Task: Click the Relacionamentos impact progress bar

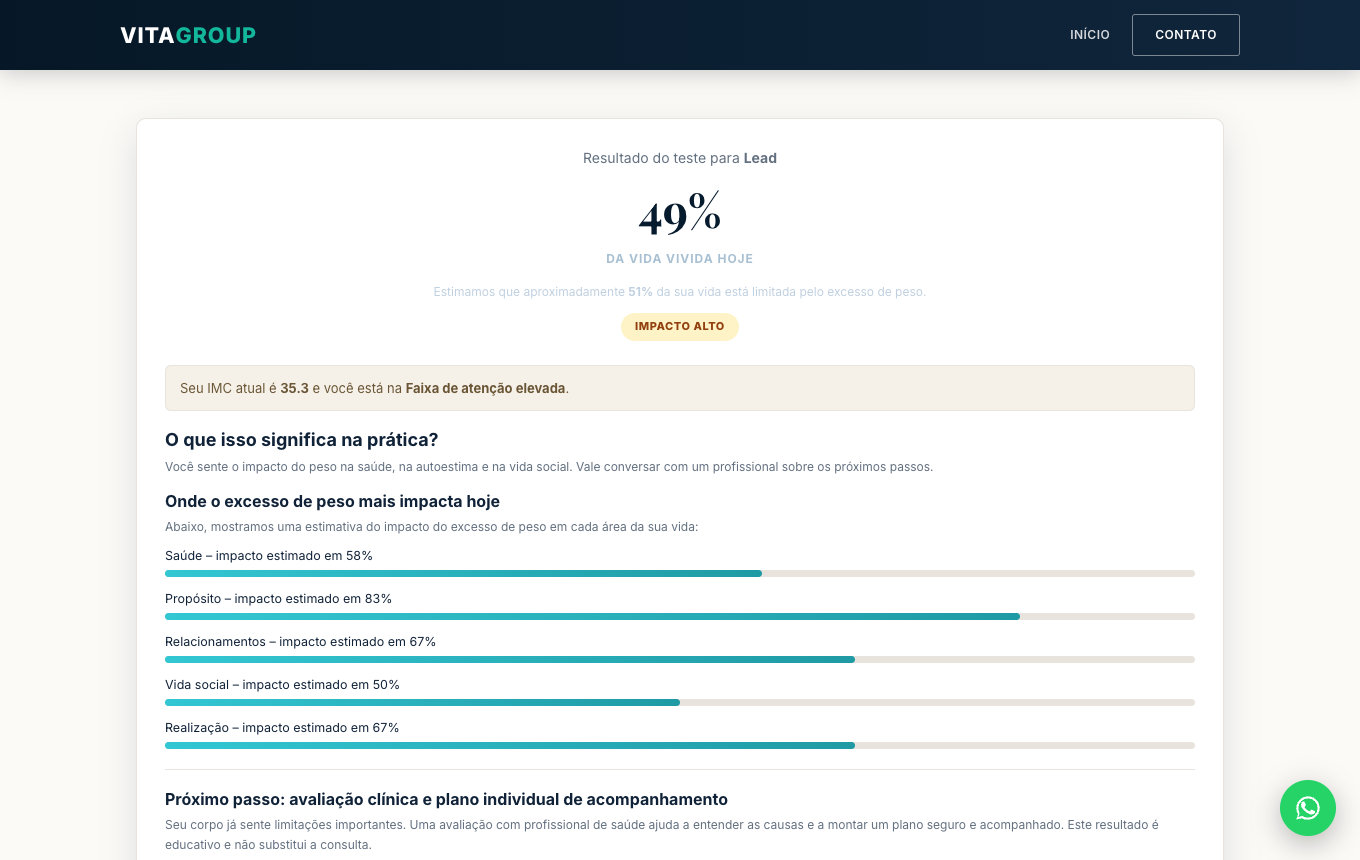Action: tap(680, 660)
